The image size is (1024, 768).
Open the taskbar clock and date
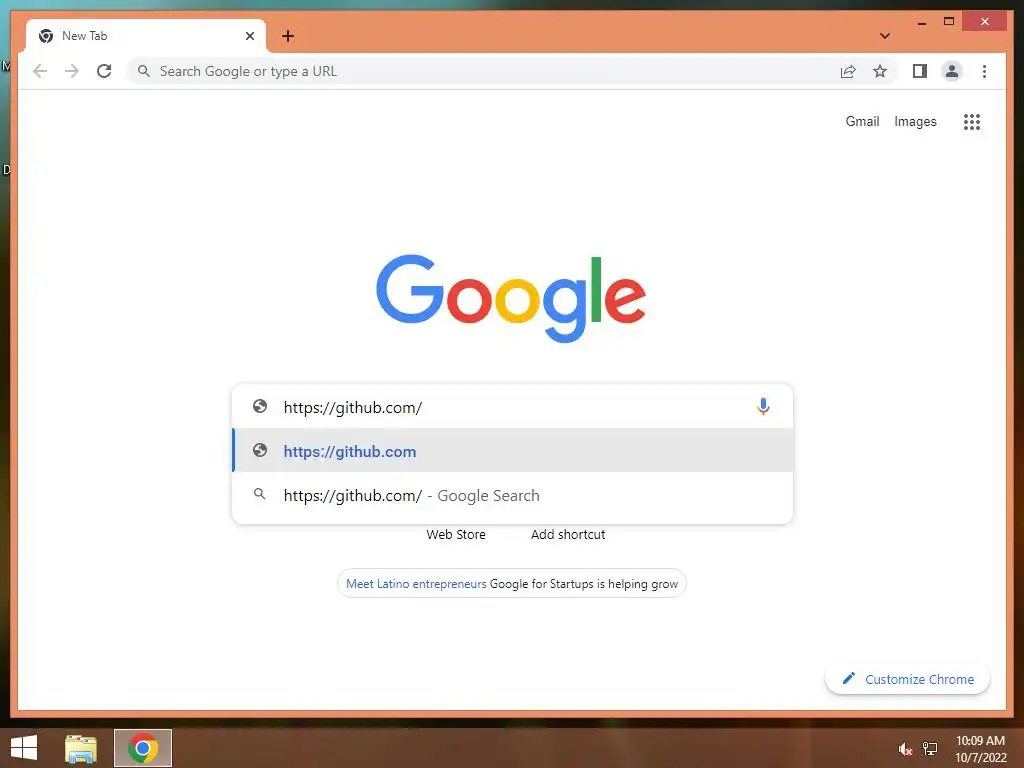[x=980, y=749]
